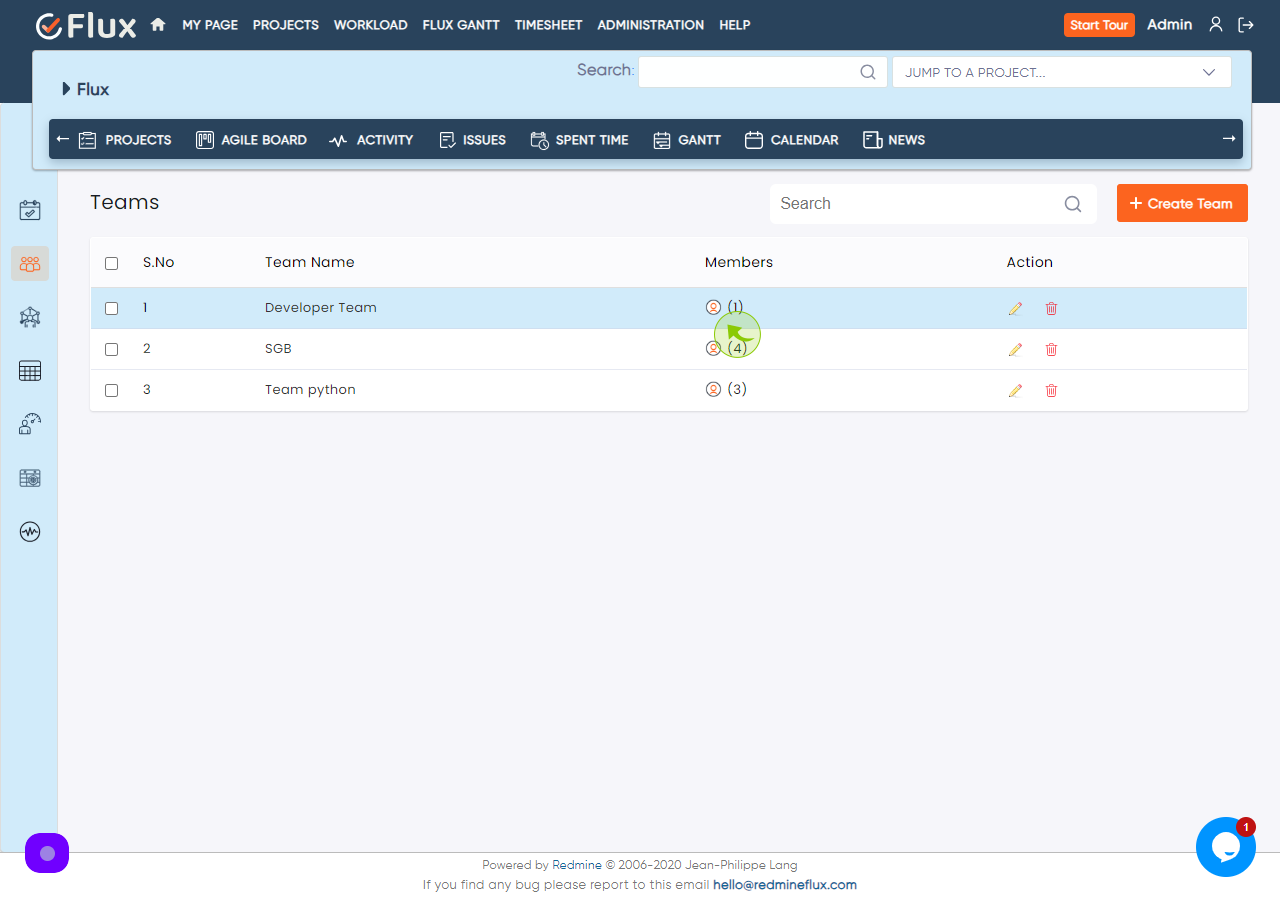Click Developer Team name text

(x=321, y=308)
